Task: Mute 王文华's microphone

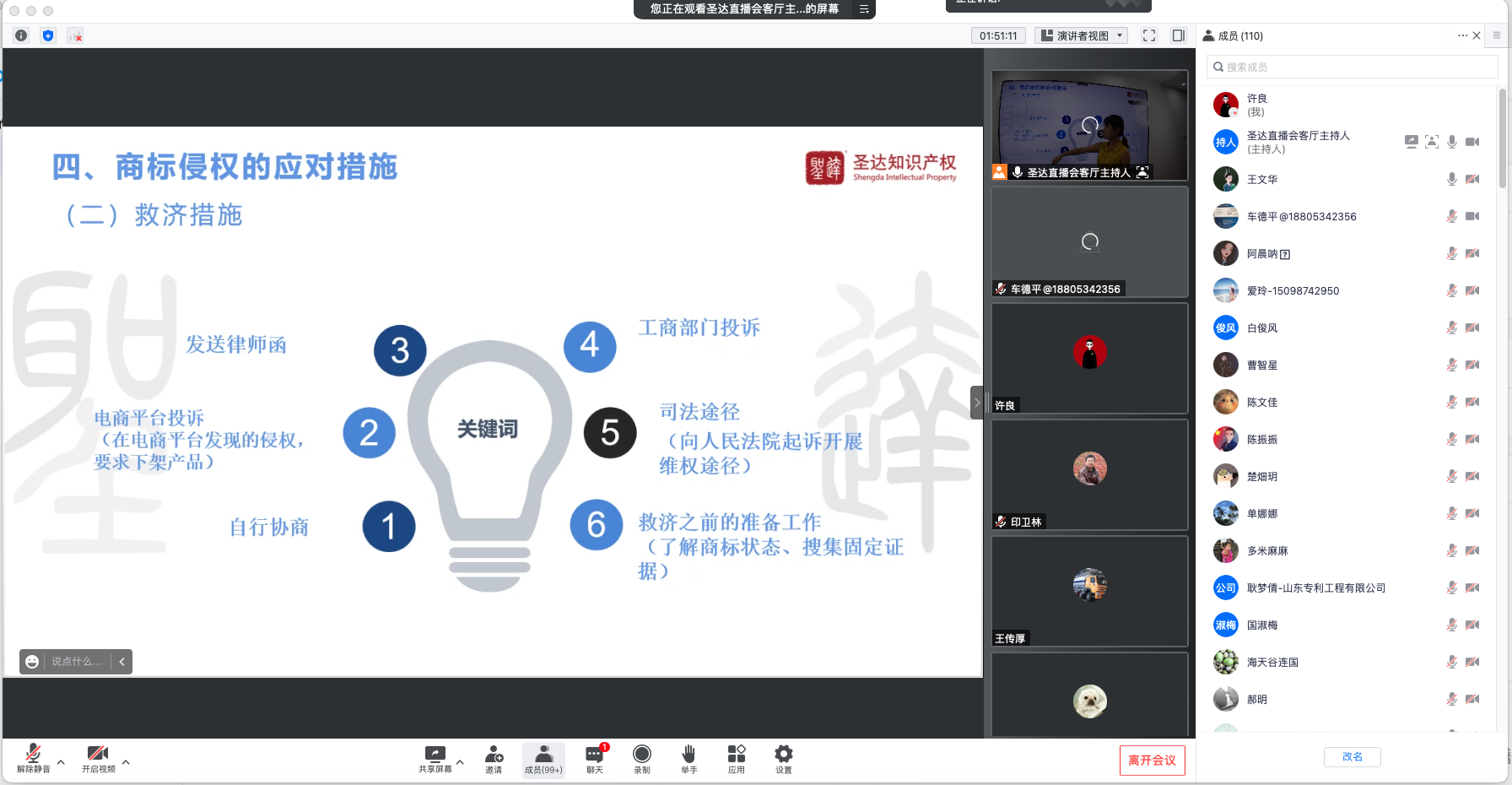Action: 1452,179
